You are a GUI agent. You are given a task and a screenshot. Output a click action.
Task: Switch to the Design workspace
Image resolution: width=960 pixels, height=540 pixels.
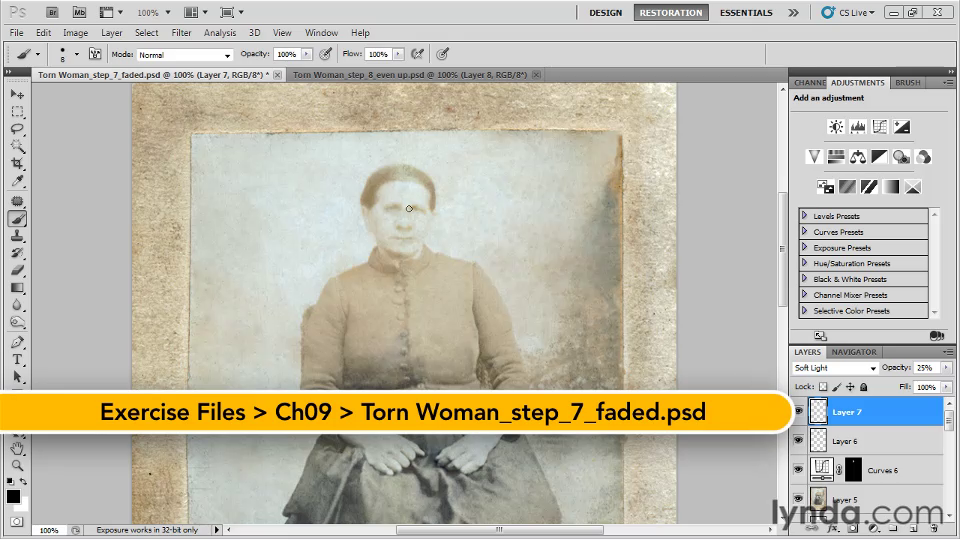[606, 12]
